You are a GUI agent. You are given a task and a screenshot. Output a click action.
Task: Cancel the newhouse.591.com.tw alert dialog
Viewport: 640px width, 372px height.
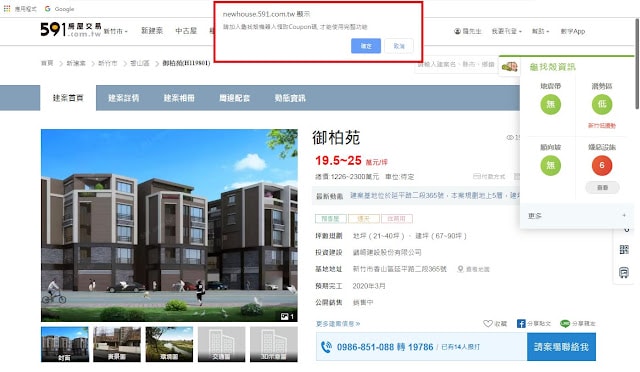pos(398,46)
